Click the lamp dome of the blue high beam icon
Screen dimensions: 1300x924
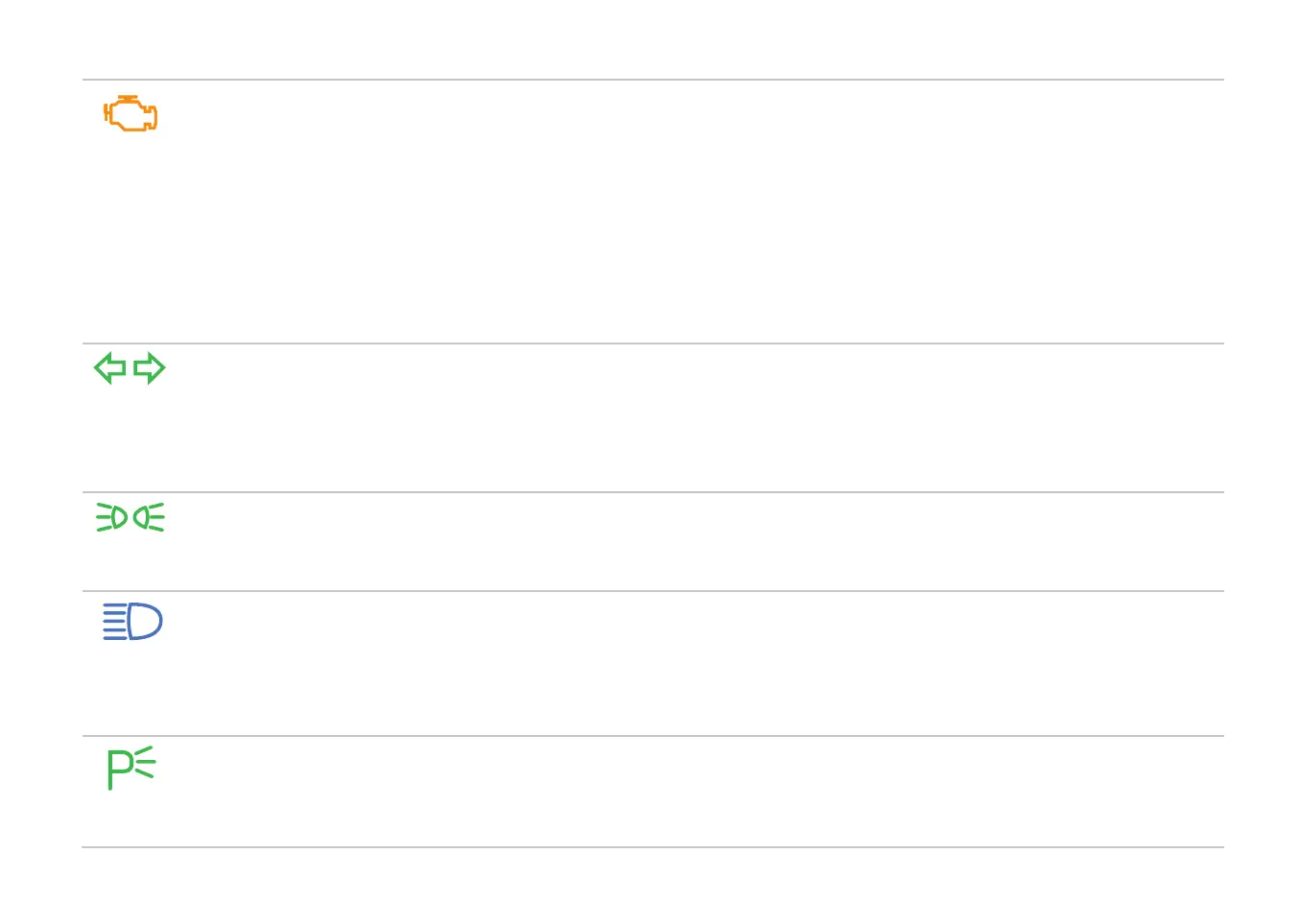(146, 622)
